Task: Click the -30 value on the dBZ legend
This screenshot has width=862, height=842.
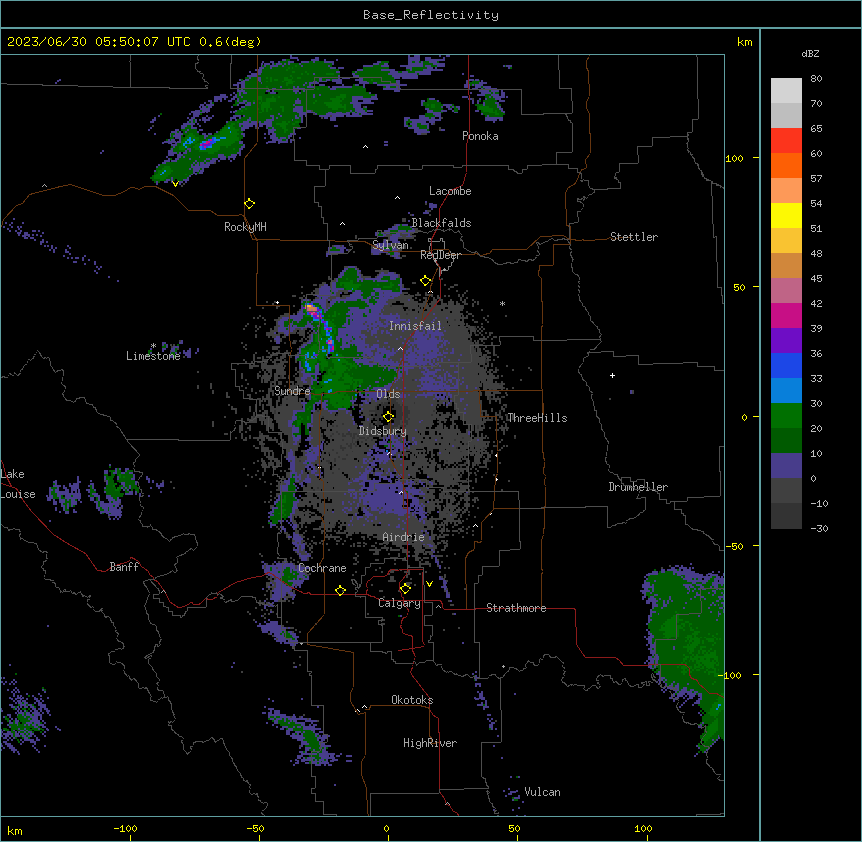Action: [819, 528]
